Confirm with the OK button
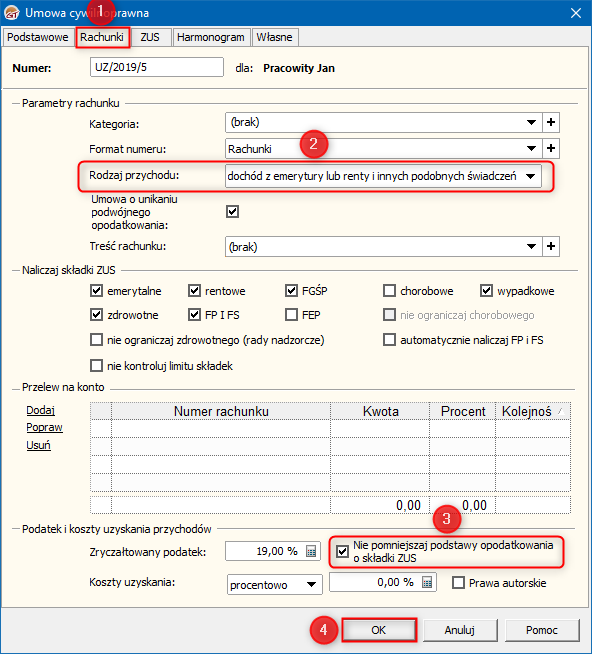Image resolution: width=592 pixels, height=654 pixels. pyautogui.click(x=379, y=630)
